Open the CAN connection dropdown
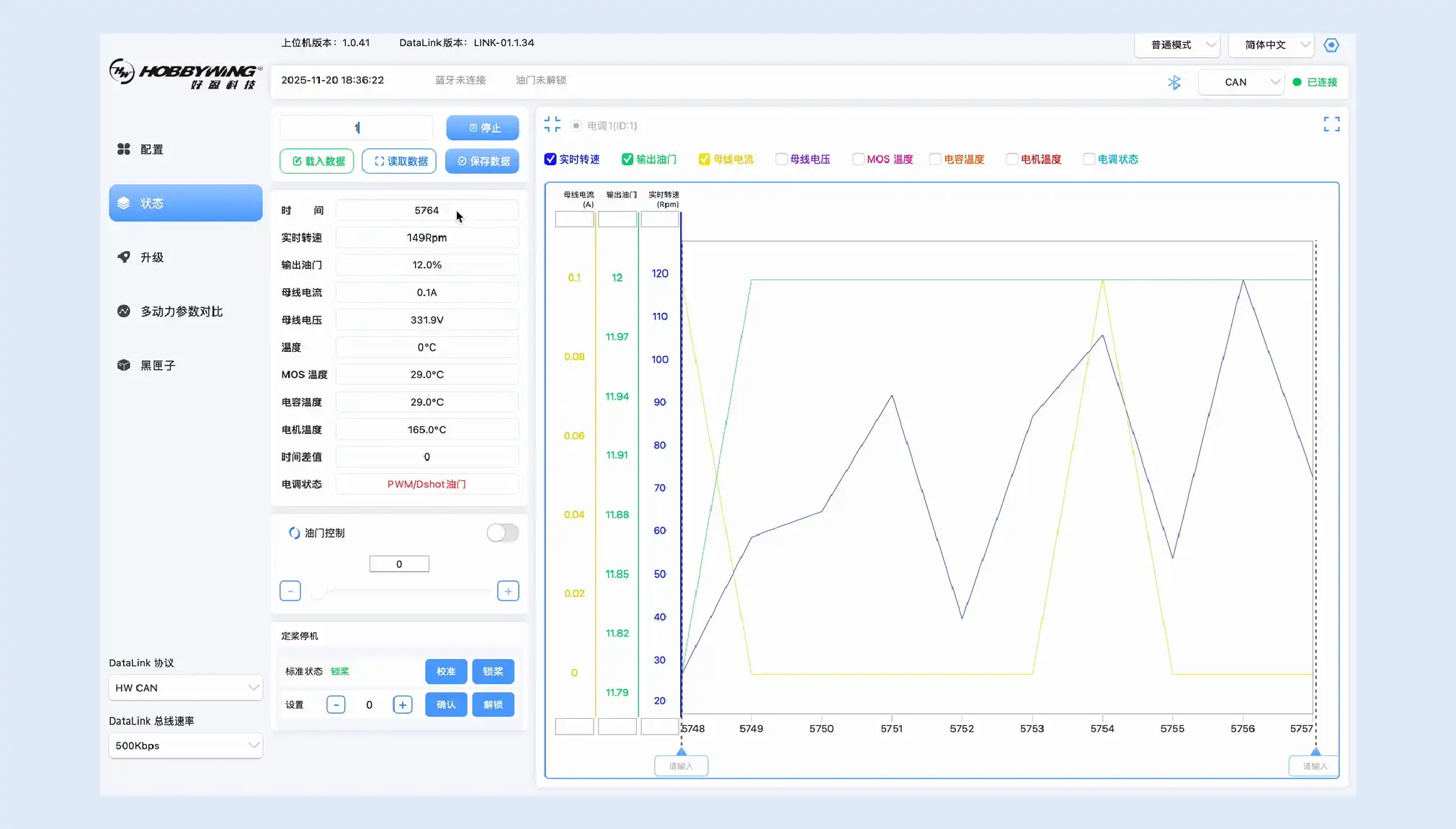This screenshot has height=829, width=1456. 1241,82
